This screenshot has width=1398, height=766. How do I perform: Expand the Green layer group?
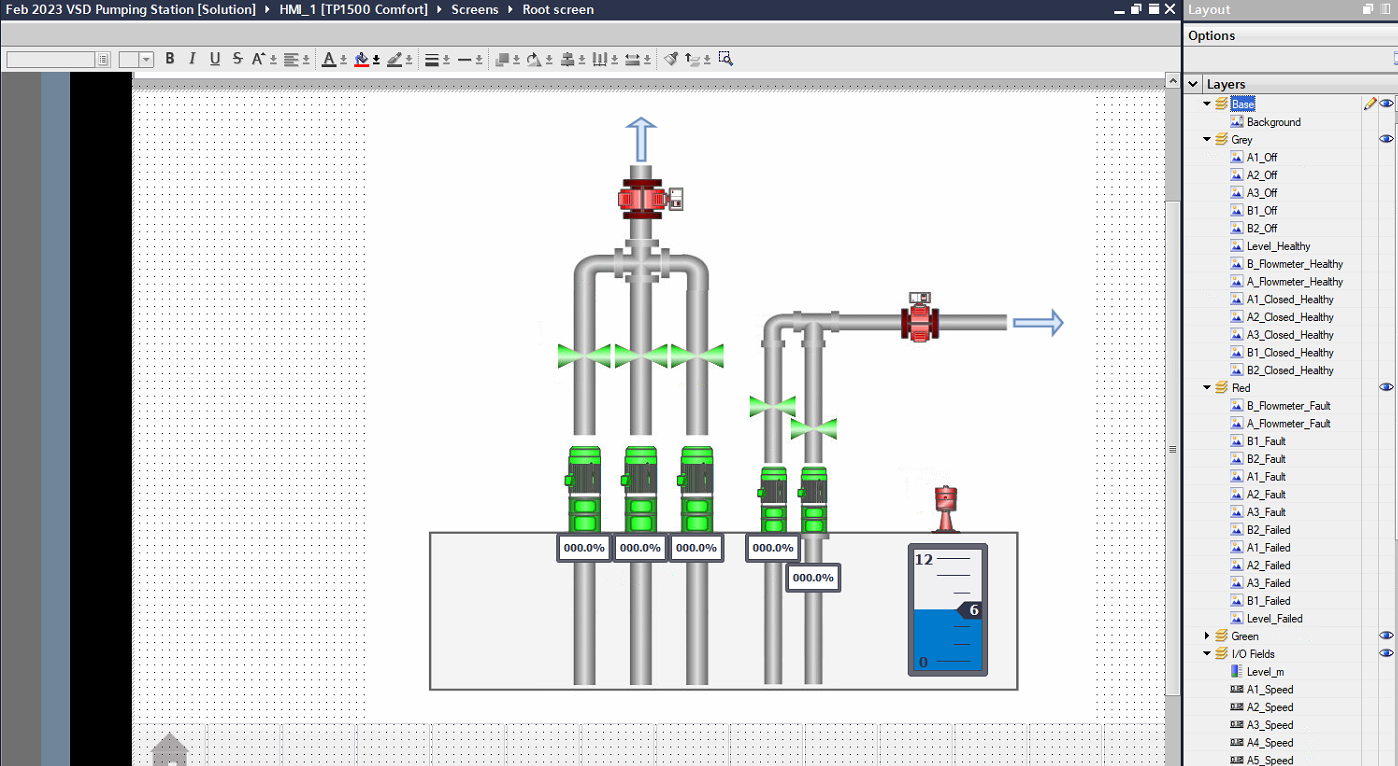coord(1207,636)
